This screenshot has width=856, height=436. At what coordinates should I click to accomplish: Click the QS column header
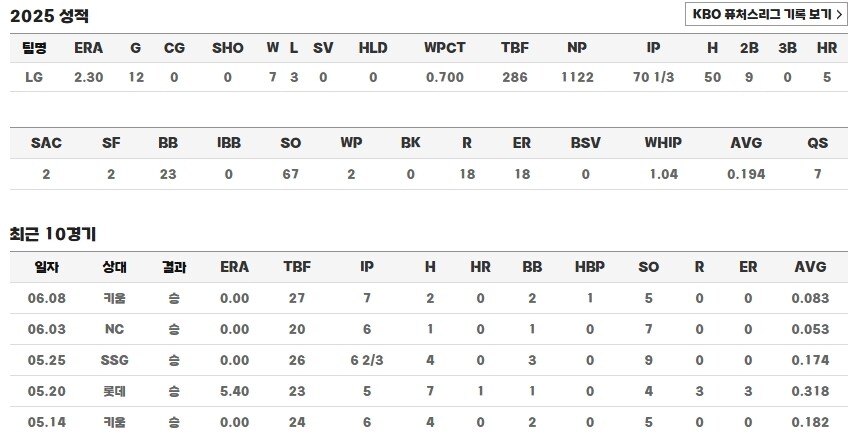click(817, 143)
